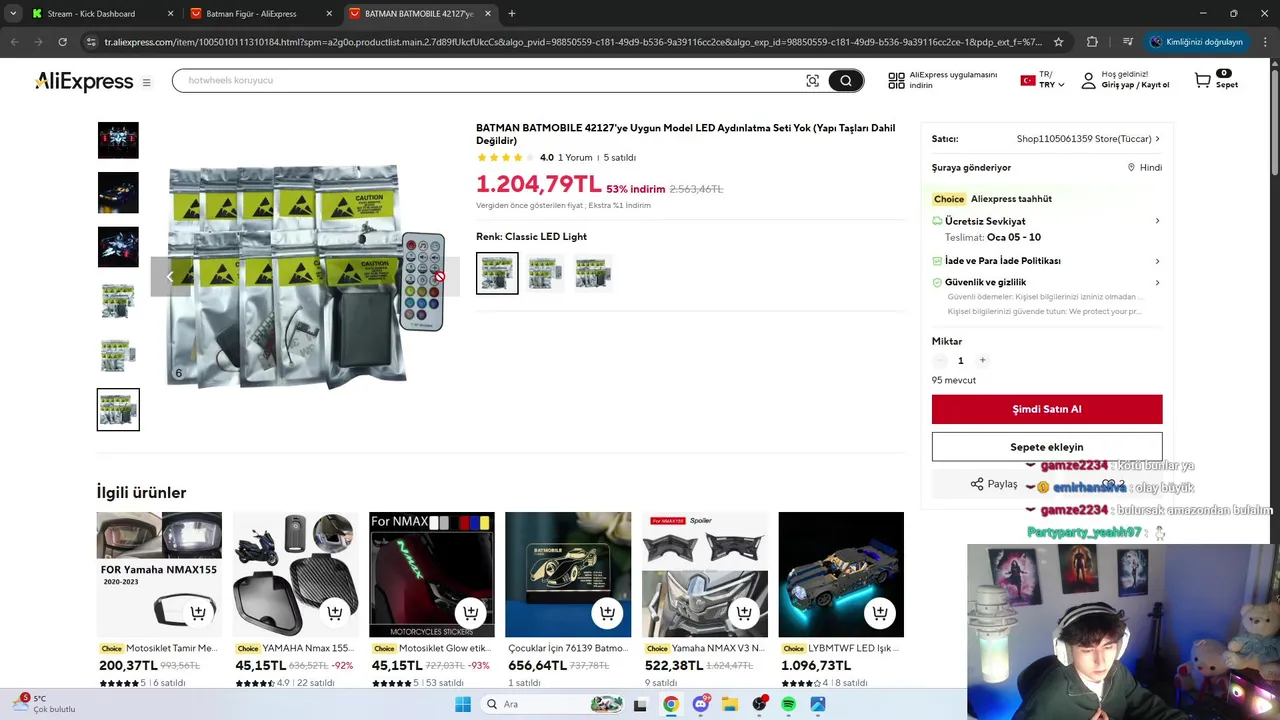The height and width of the screenshot is (720, 1280).
Task: Click the Kimliğinizi doğrulayın profile button
Action: (x=1196, y=42)
